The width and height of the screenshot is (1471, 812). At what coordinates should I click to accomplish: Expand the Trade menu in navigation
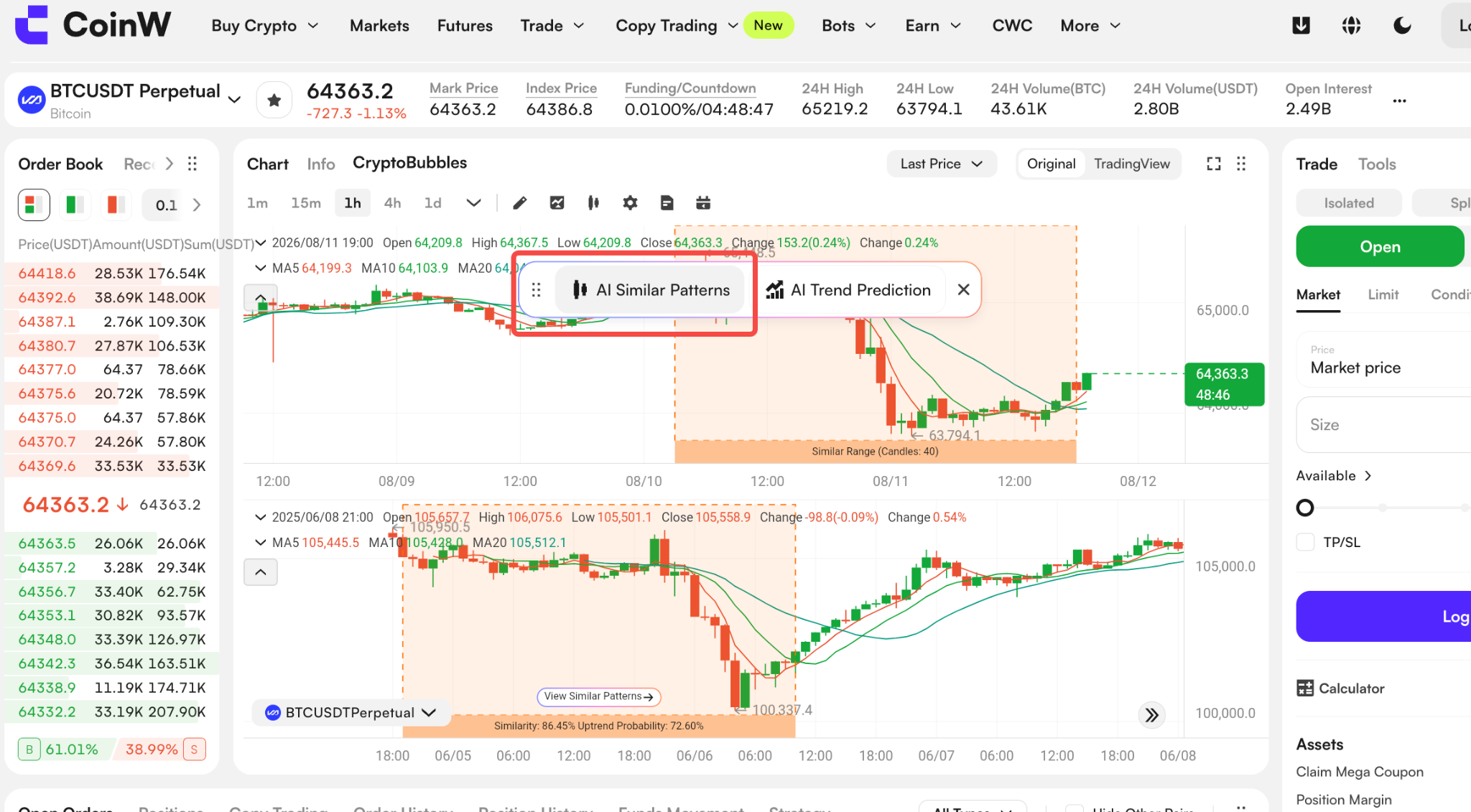[x=552, y=26]
